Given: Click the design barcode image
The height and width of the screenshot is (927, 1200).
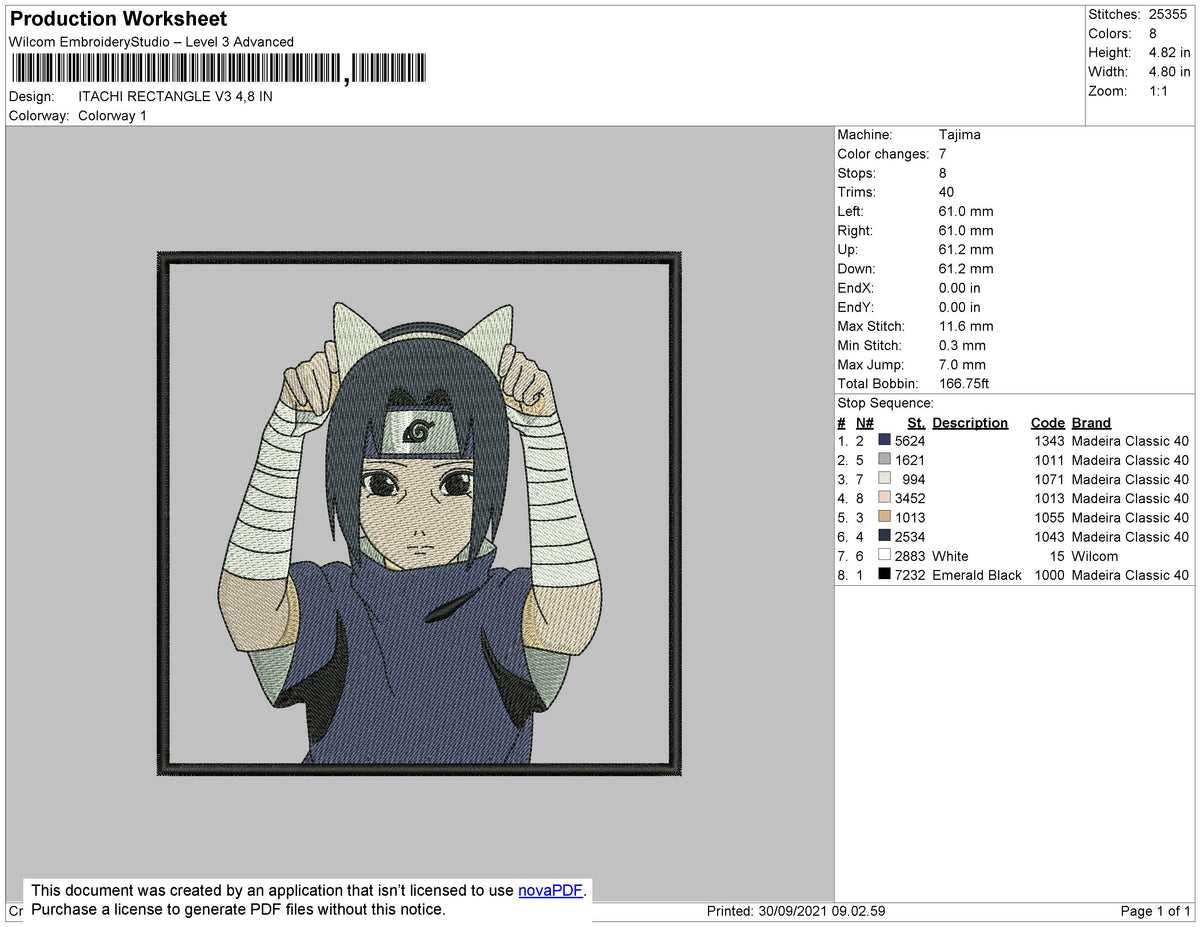Looking at the screenshot, I should tap(218, 67).
